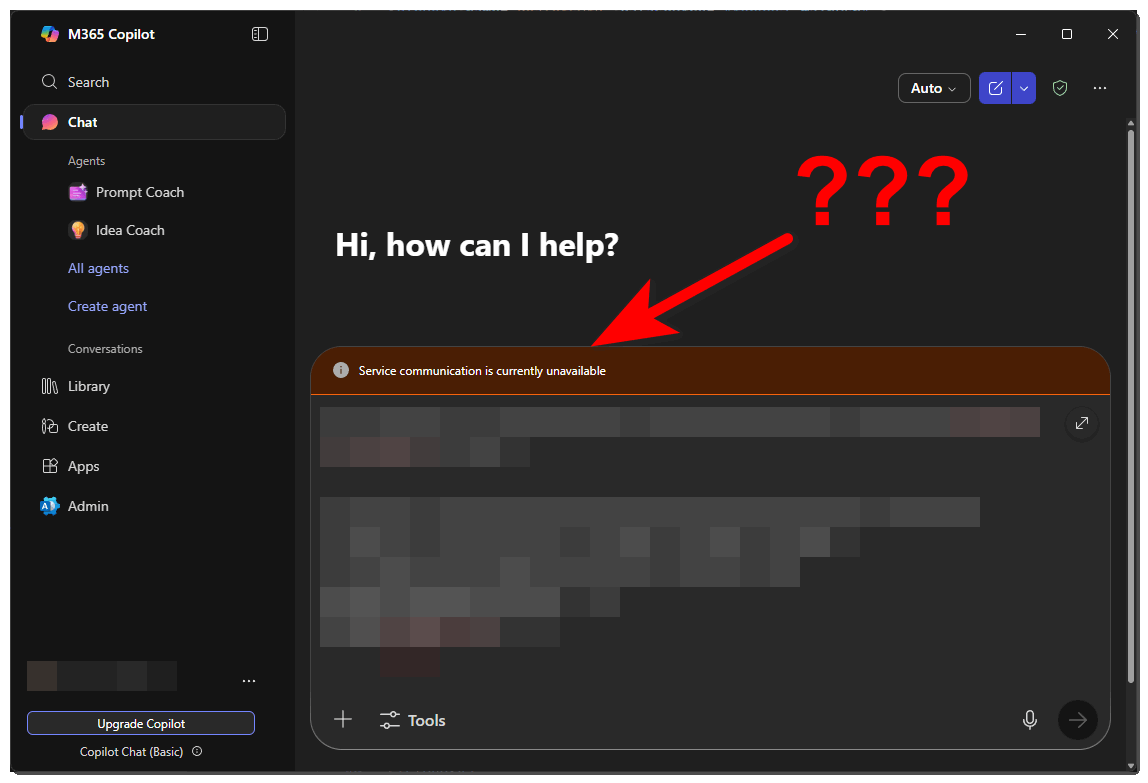Click info icon beside Copilot Chat (Basic)
Viewport: 1148px width, 783px height.
tap(197, 751)
